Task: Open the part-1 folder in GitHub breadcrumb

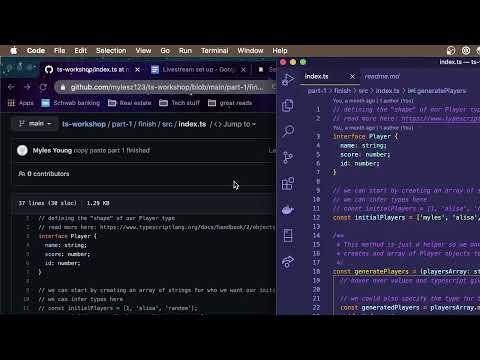Action: point(122,124)
